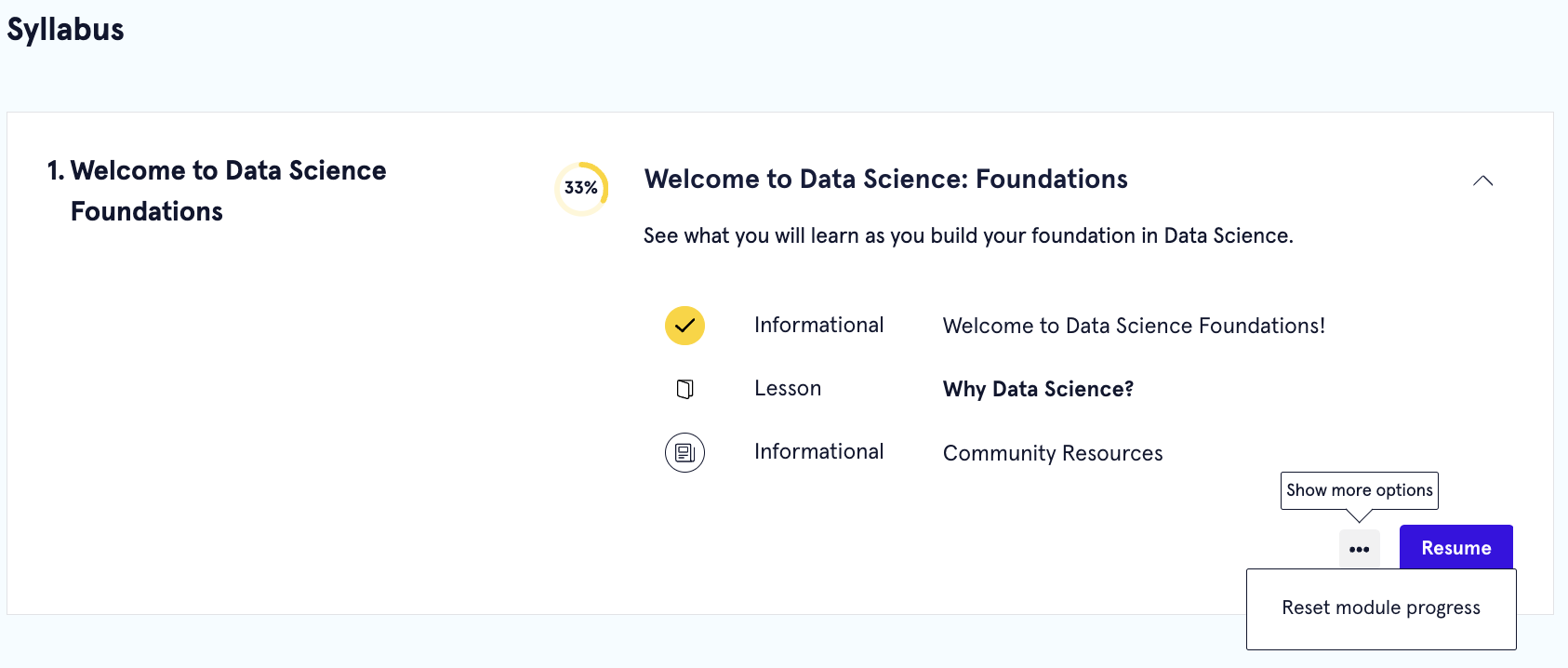Click the Informational label on the first row
This screenshot has width=1568, height=668.
818,325
